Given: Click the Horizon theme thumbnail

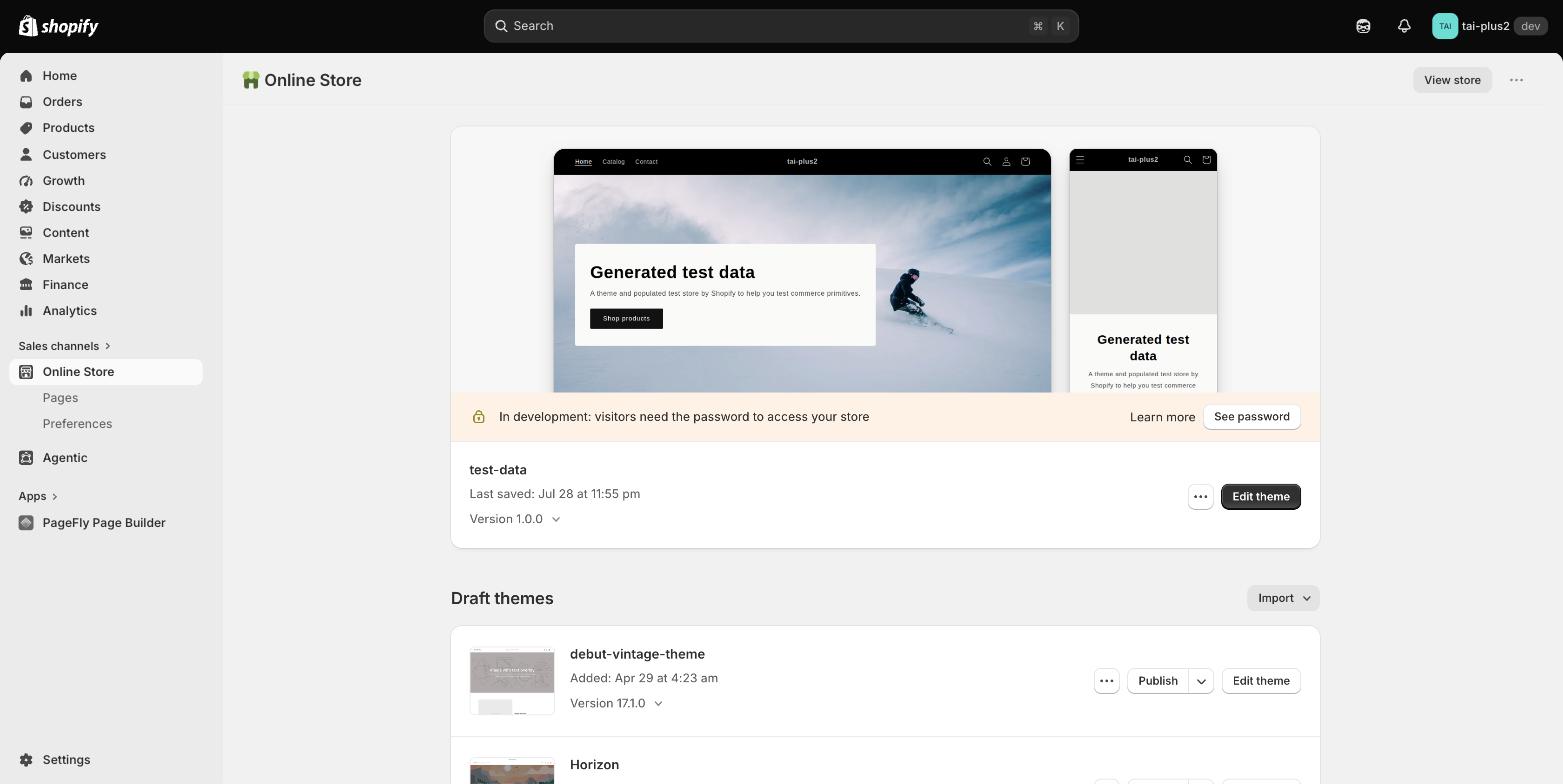Looking at the screenshot, I should (512, 771).
